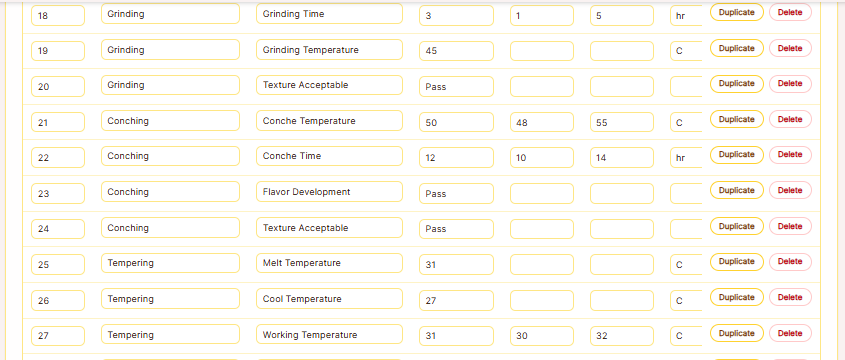Edit the maximum value 55 field
Image resolution: width=845 pixels, height=360 pixels.
[x=621, y=122]
